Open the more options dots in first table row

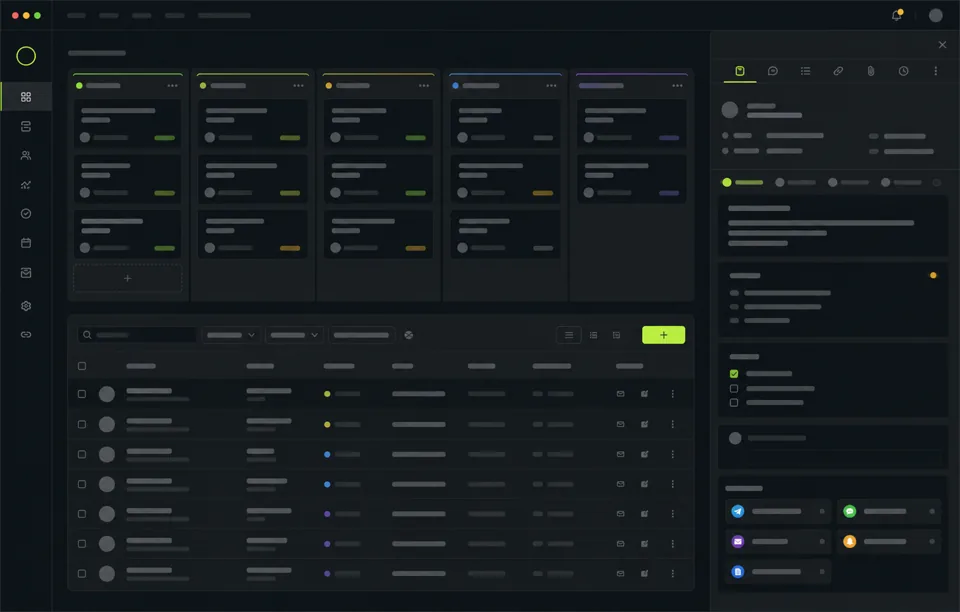point(672,394)
